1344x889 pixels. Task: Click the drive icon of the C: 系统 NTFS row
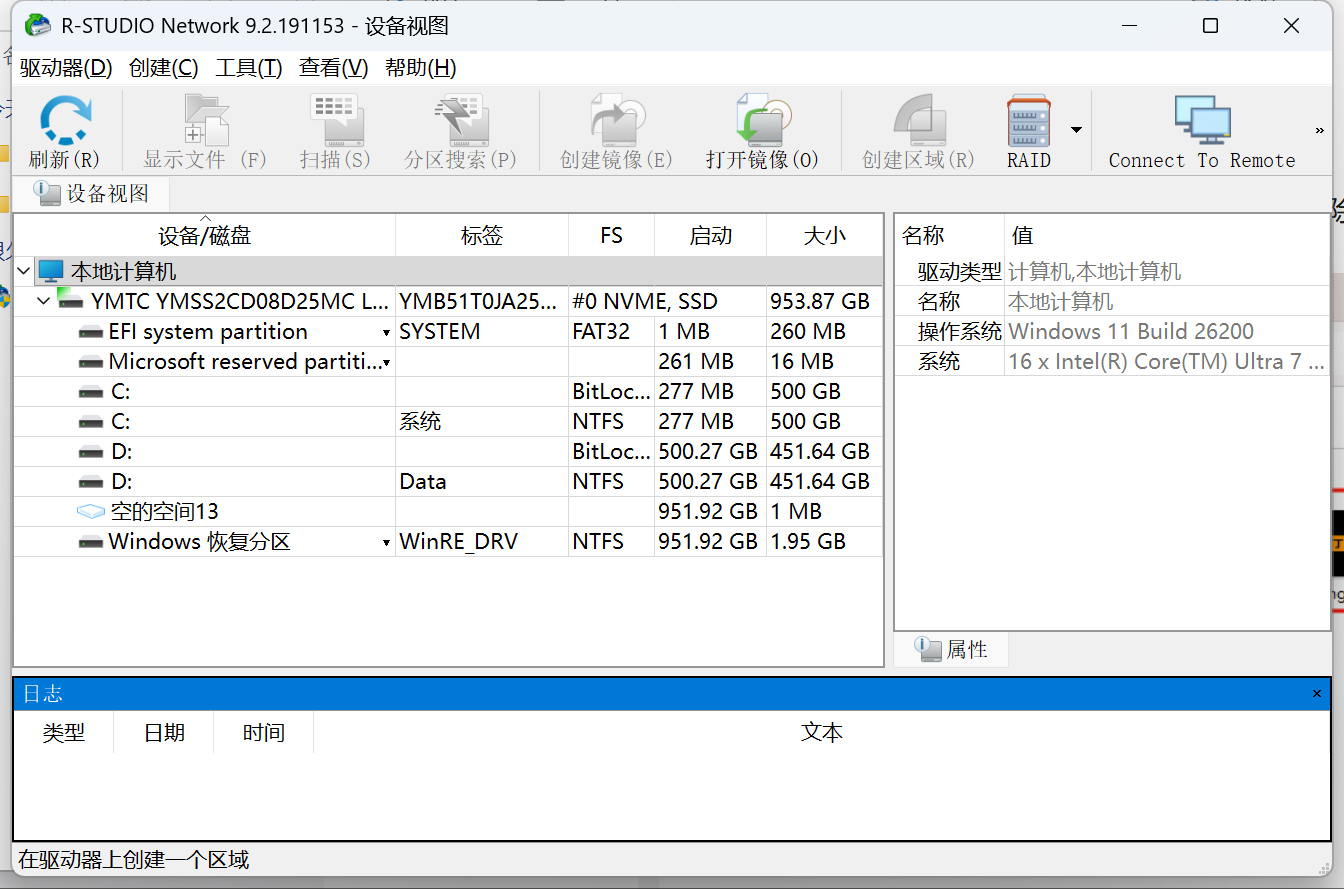tap(91, 422)
